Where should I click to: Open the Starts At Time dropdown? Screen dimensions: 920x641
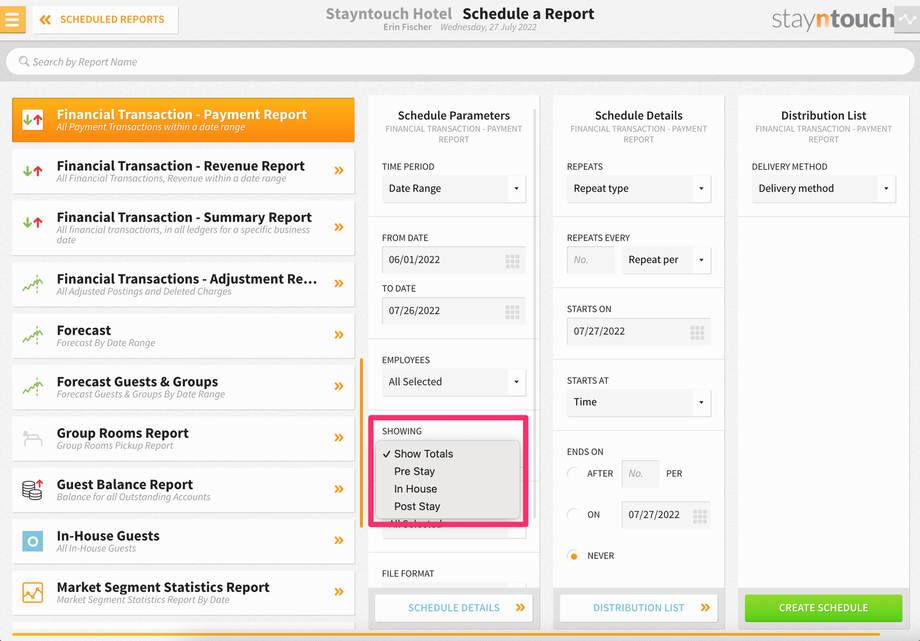coord(638,402)
